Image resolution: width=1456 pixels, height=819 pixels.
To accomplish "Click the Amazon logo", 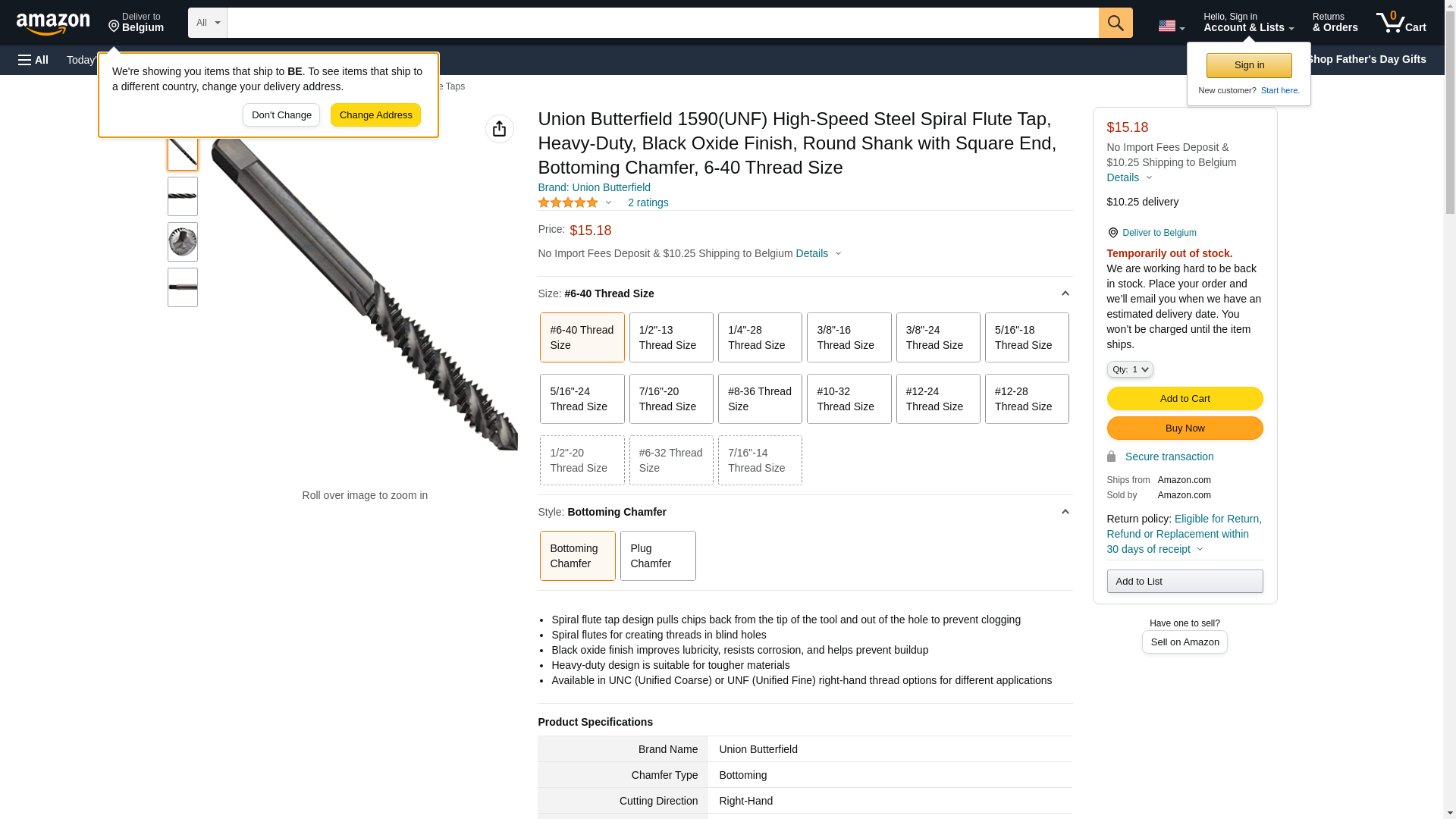I will click(53, 24).
